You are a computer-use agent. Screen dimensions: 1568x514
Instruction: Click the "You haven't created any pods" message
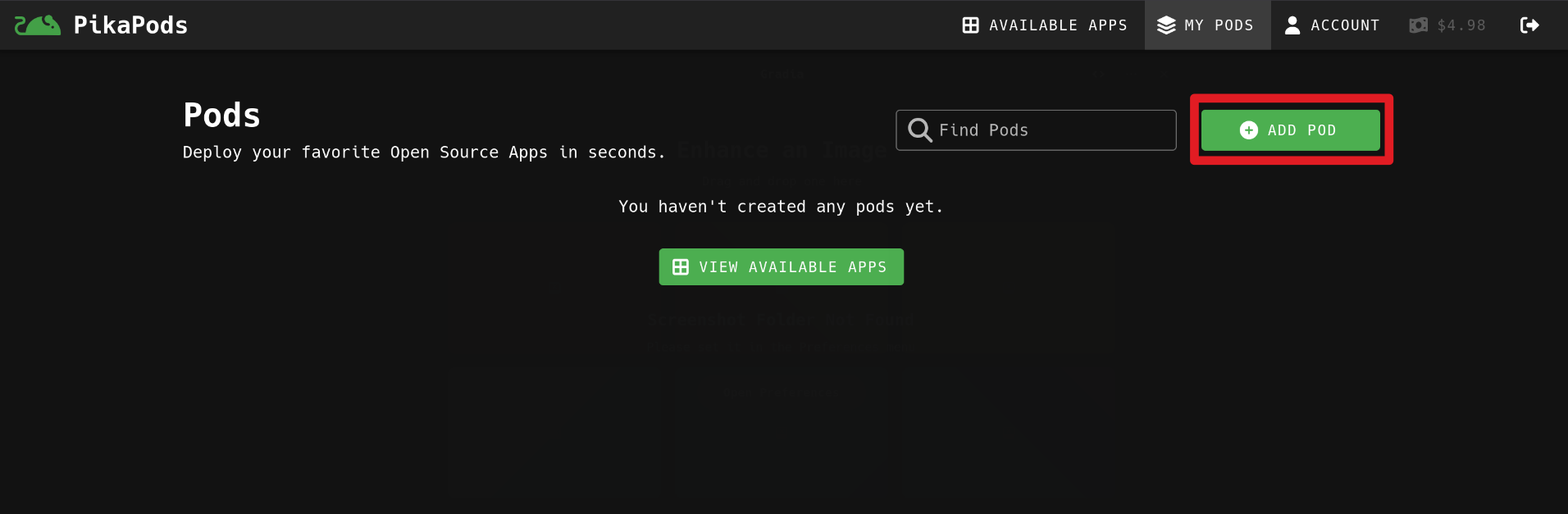pyautogui.click(x=781, y=207)
